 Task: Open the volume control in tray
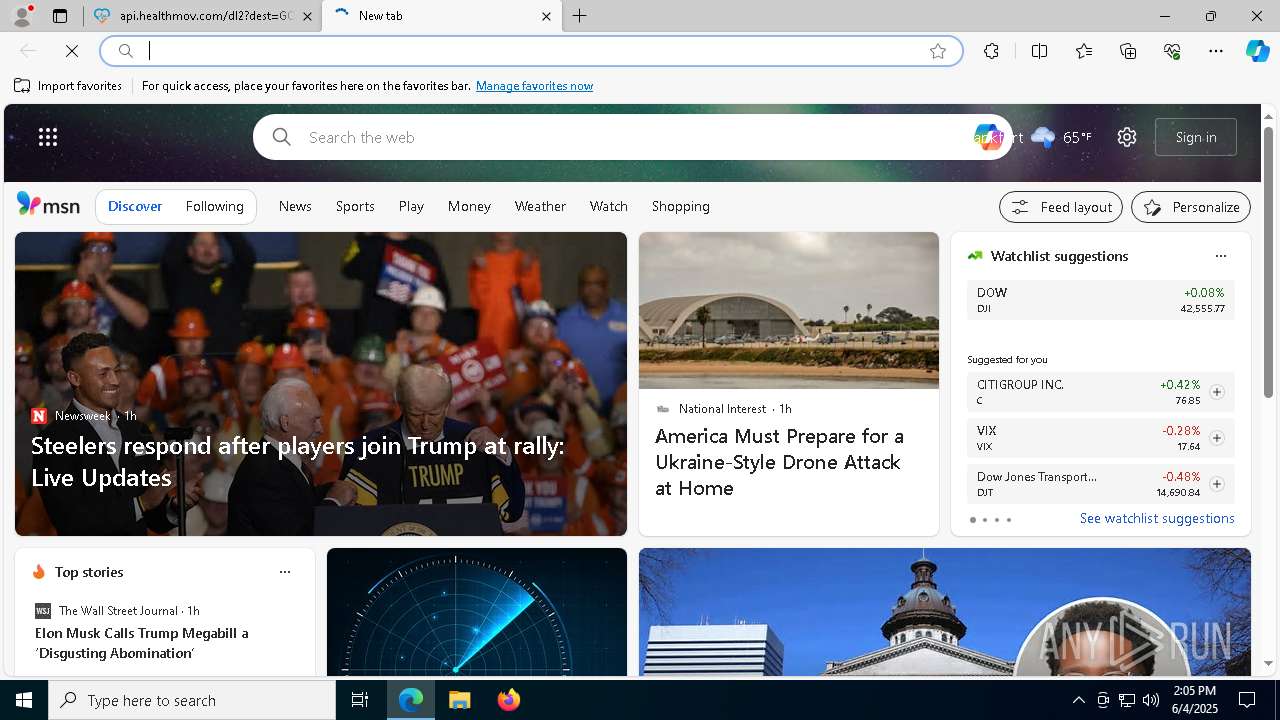[x=1150, y=700]
